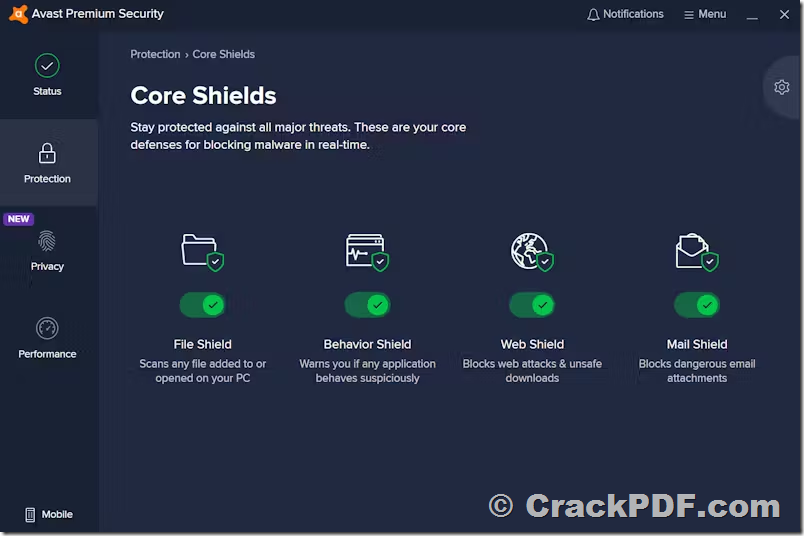This screenshot has width=804, height=536.
Task: Click the Behavior Shield window icon
Action: pos(367,252)
